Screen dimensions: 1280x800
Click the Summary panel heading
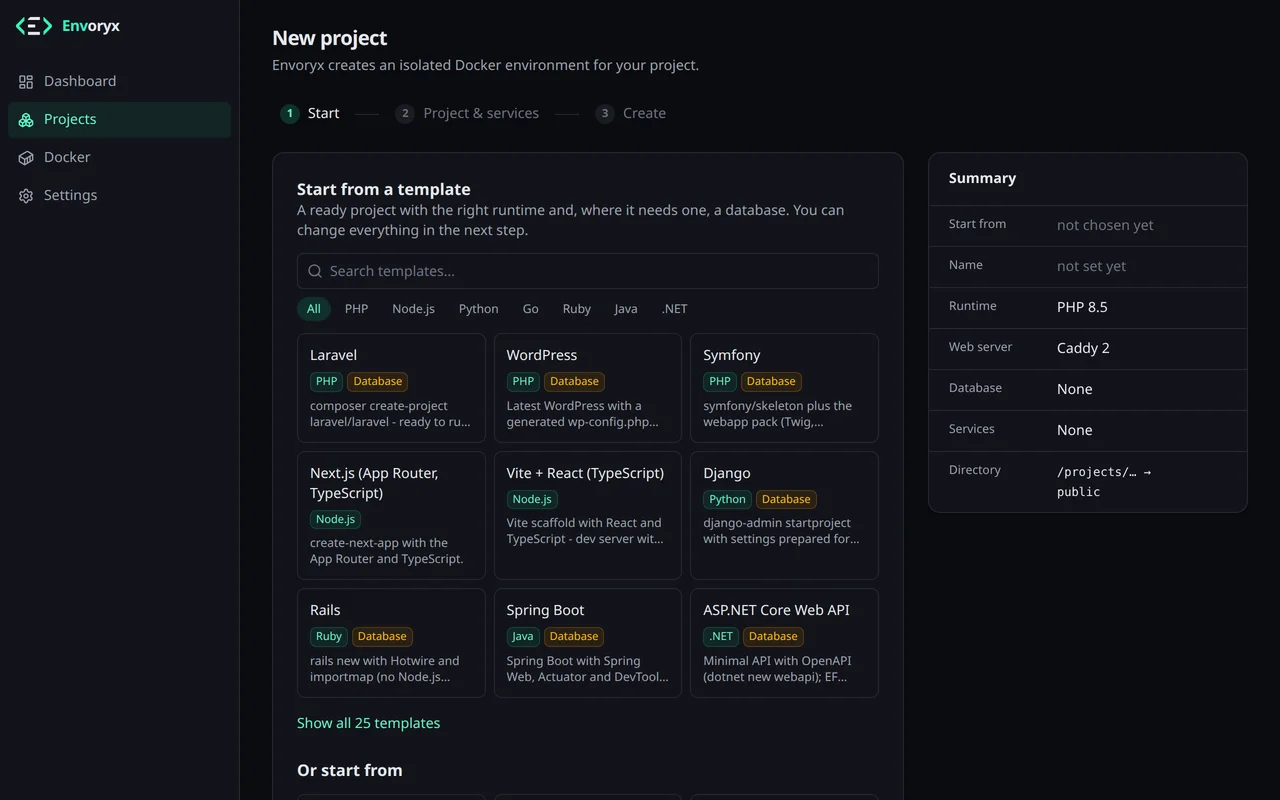click(982, 178)
